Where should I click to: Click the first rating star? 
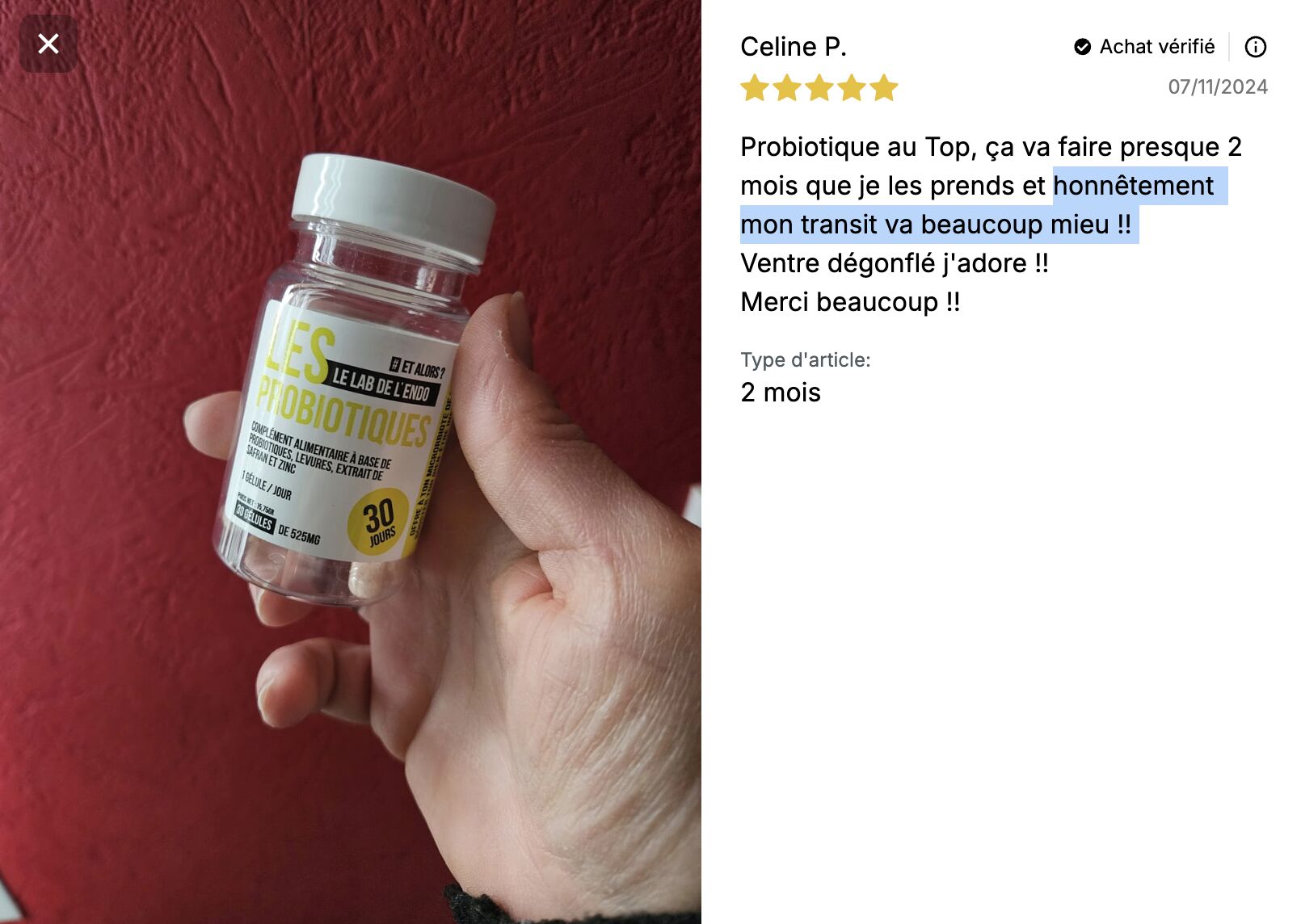click(755, 87)
